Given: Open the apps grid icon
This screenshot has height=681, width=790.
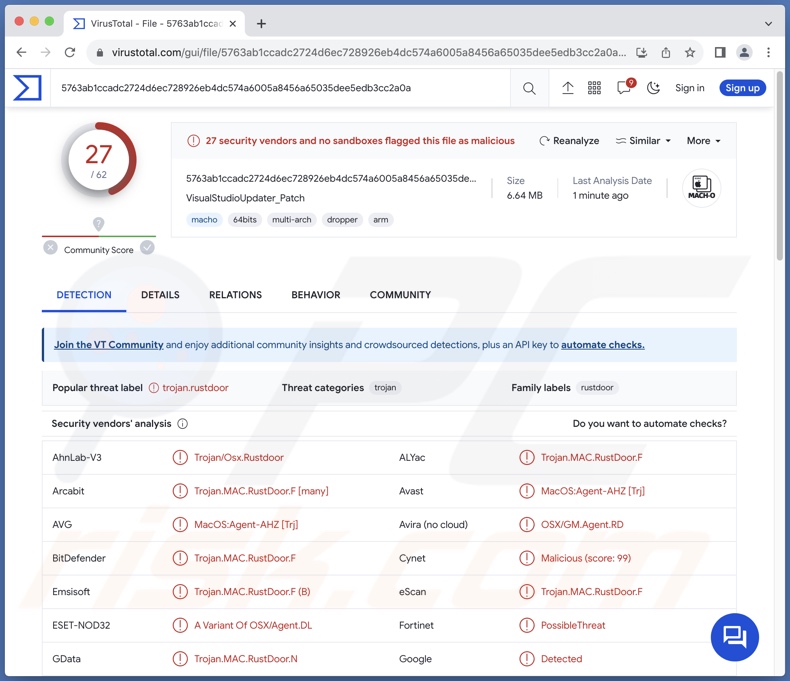Looking at the screenshot, I should (595, 88).
